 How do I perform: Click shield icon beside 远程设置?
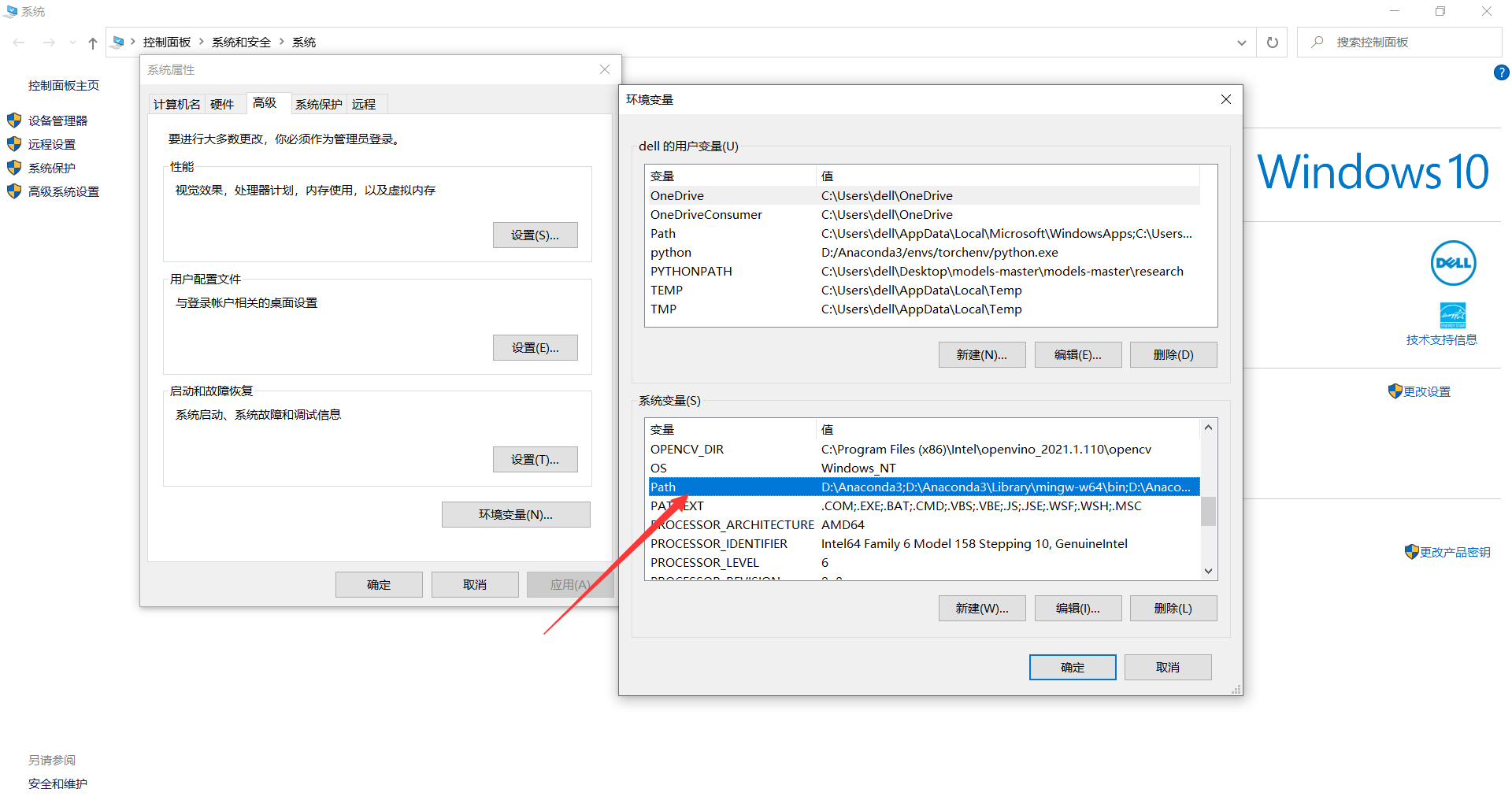(14, 144)
